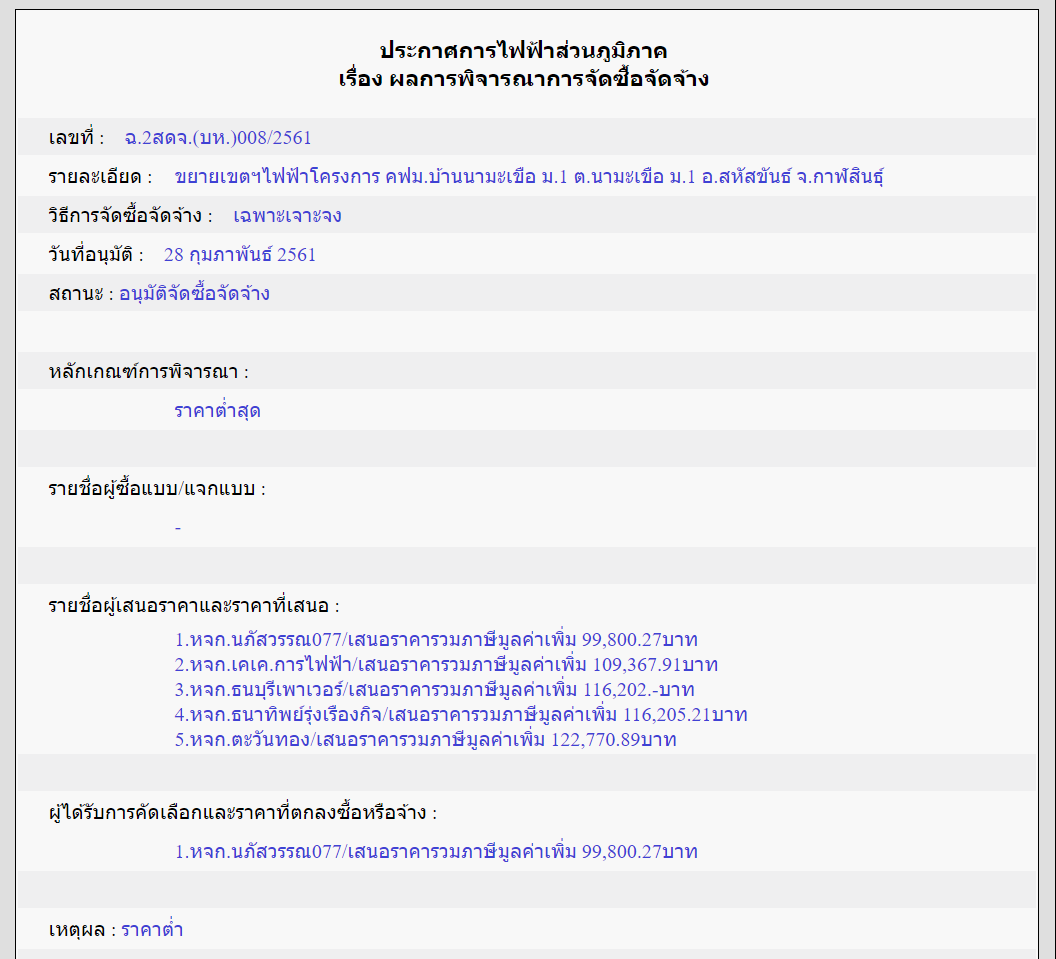Select bidder 4 หจก.ธนาทิพย์รุ่งเรืองกิจ line

[461, 715]
